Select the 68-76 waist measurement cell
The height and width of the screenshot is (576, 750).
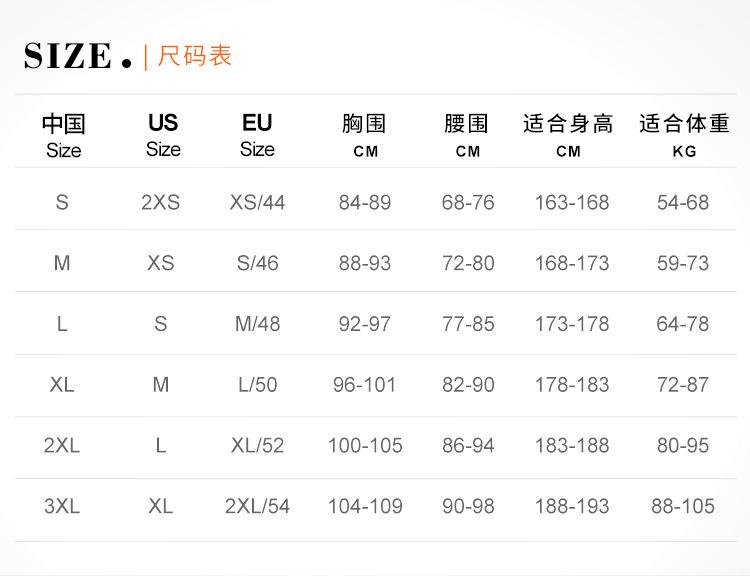pyautogui.click(x=468, y=202)
